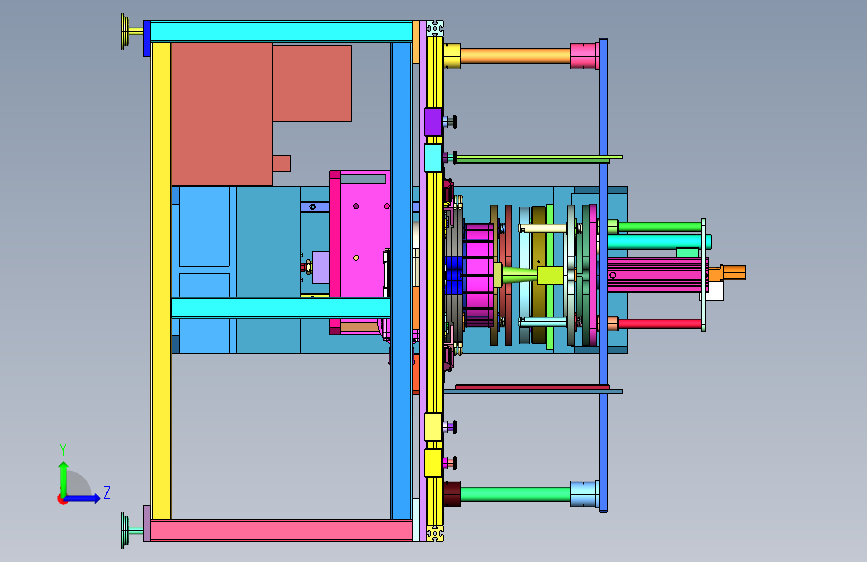Select the small salmon square block

[281, 163]
